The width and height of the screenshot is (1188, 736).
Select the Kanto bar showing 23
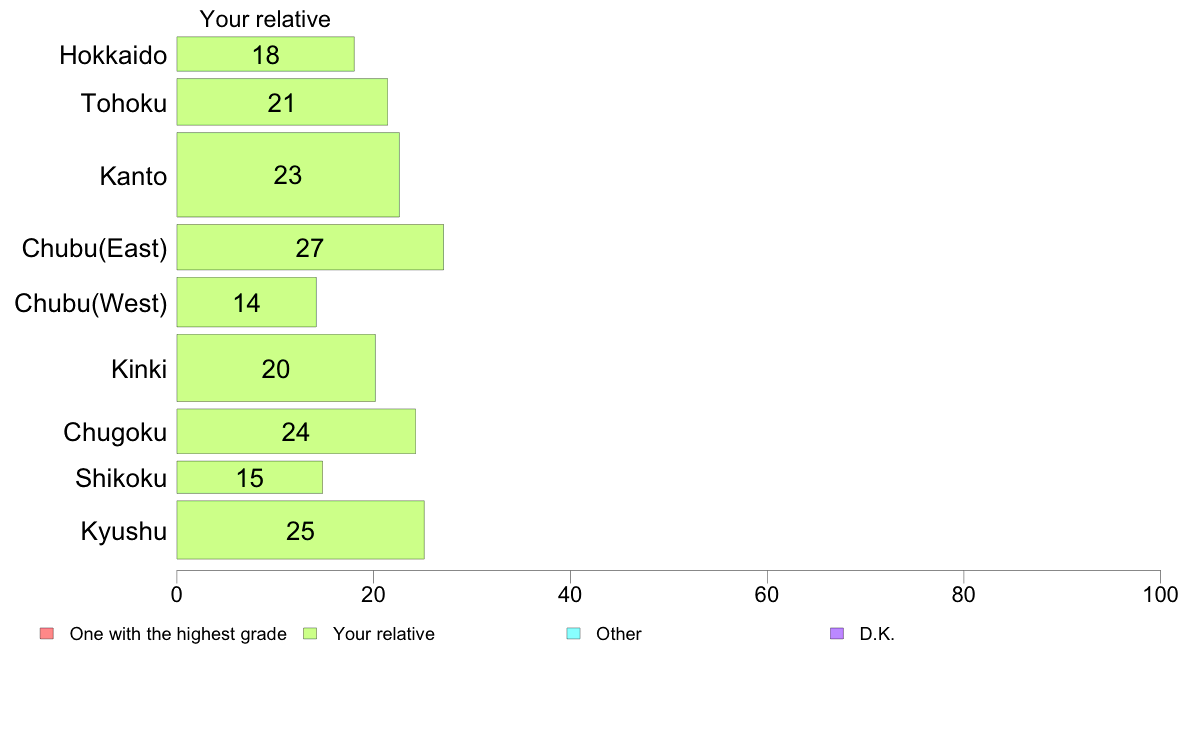288,174
